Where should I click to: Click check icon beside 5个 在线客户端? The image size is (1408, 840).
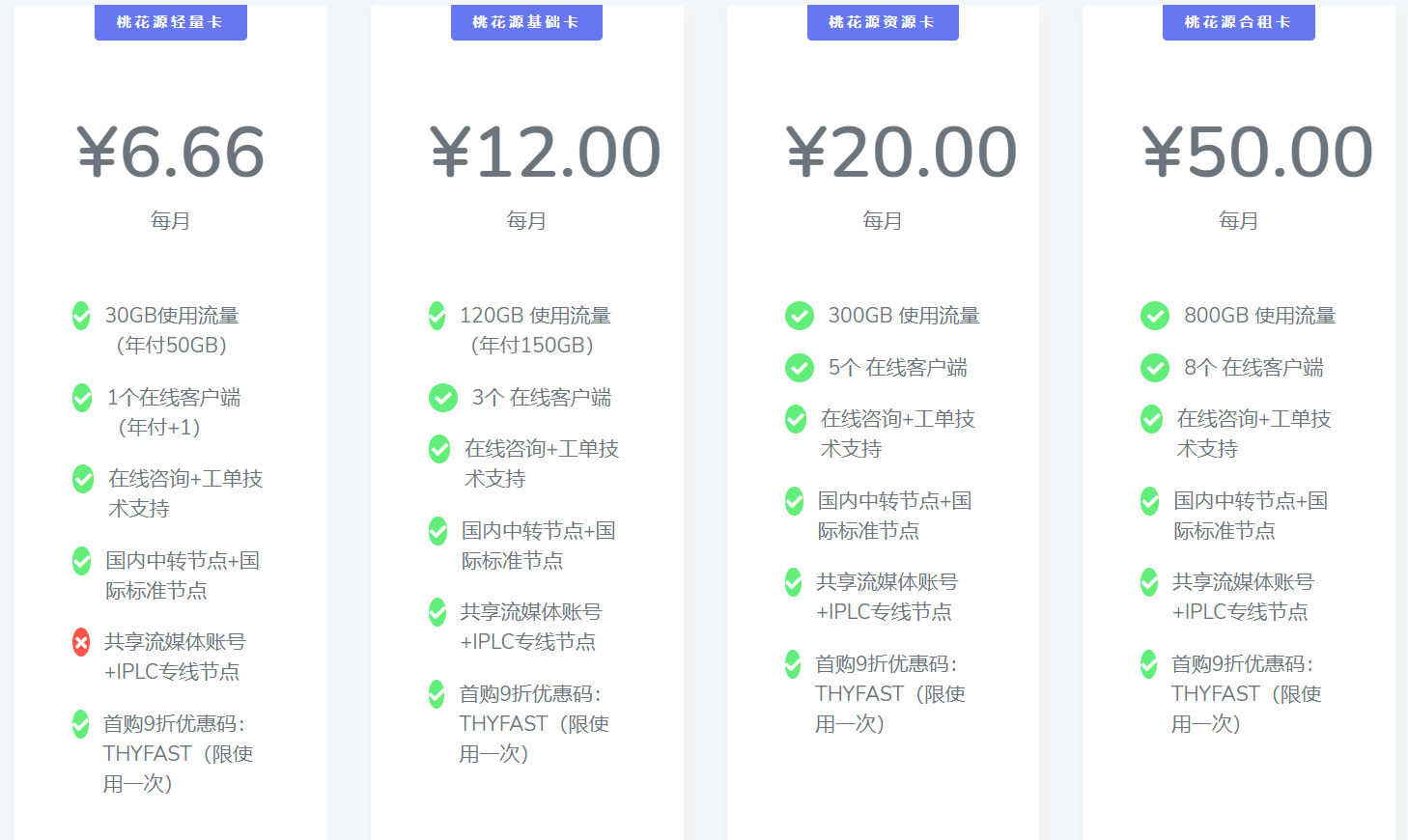click(x=799, y=368)
